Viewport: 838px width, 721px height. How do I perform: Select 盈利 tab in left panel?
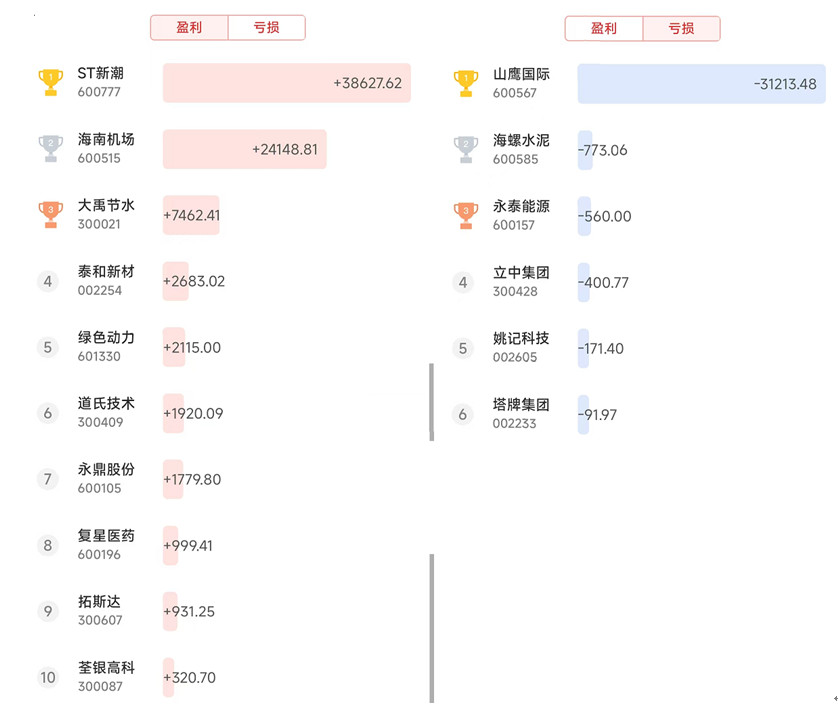(x=189, y=28)
